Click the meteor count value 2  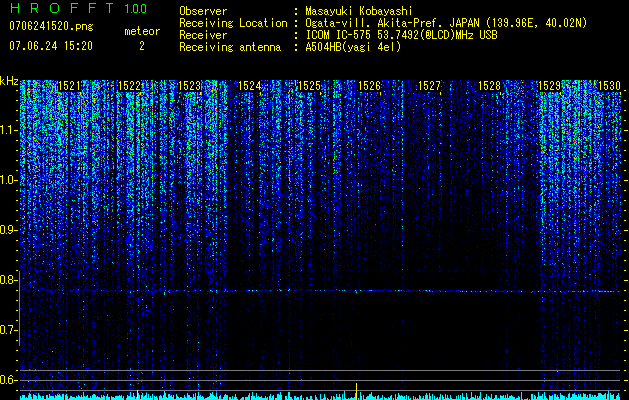[x=142, y=46]
